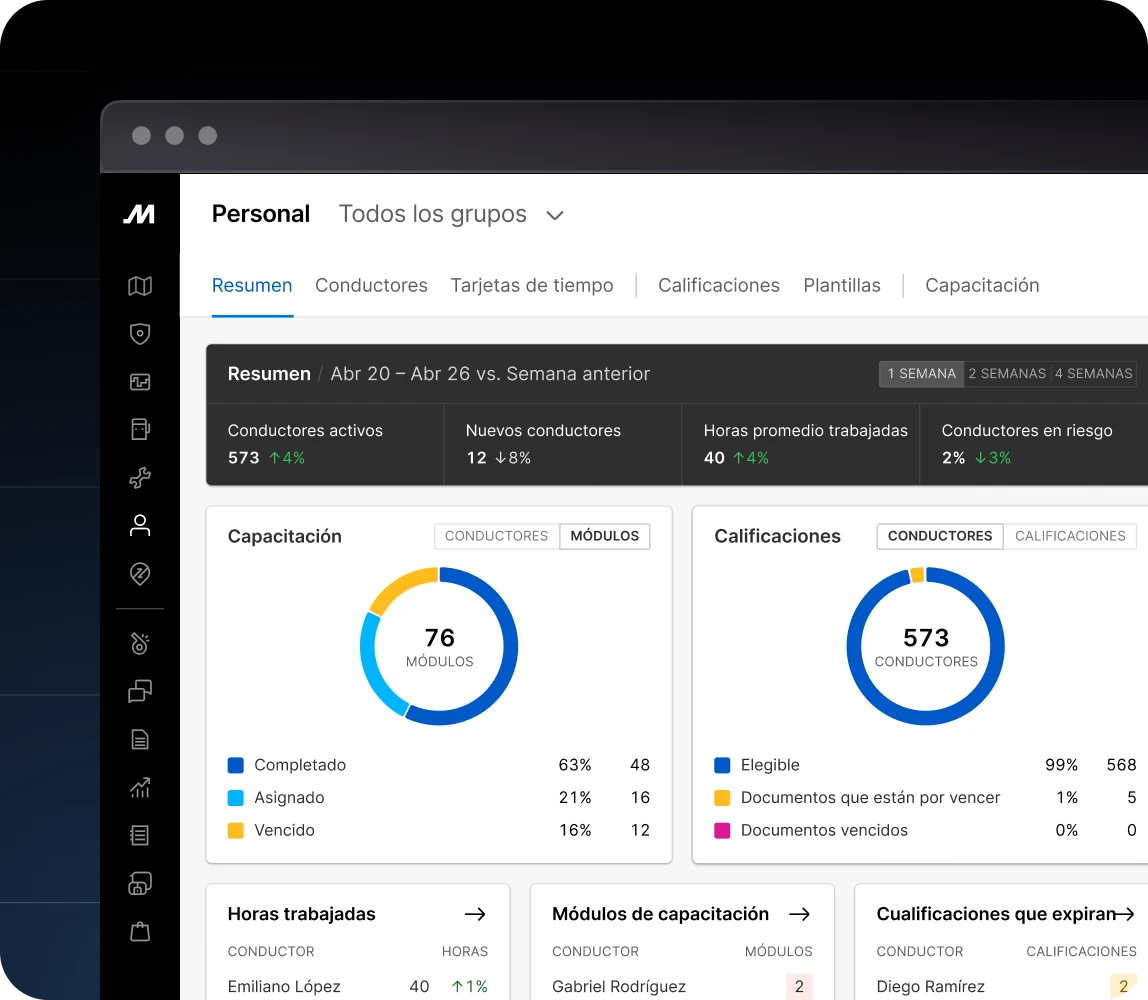Viewport: 1148px width, 1000px height.
Task: Select the Maintenance wrench icon
Action: (140, 478)
